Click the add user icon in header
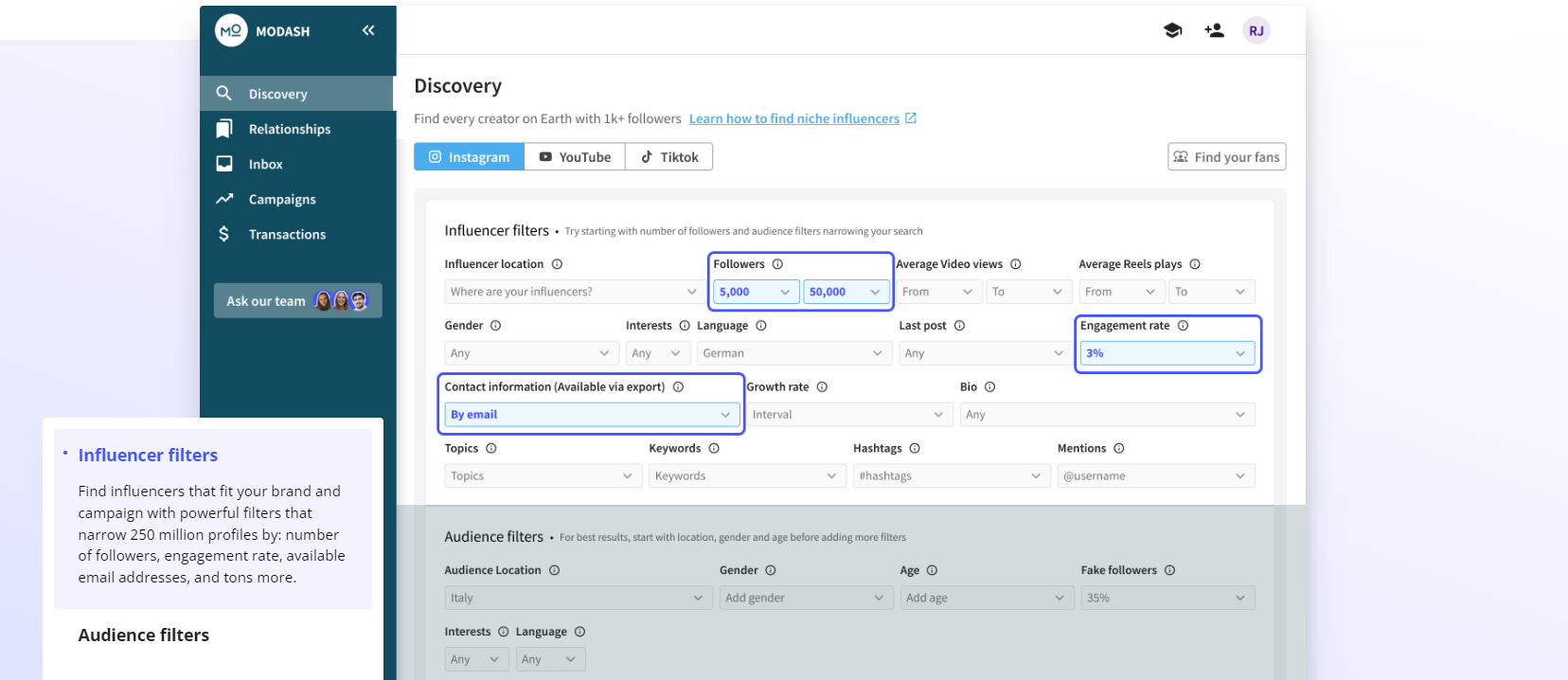The height and width of the screenshot is (680, 1568). tap(1214, 30)
